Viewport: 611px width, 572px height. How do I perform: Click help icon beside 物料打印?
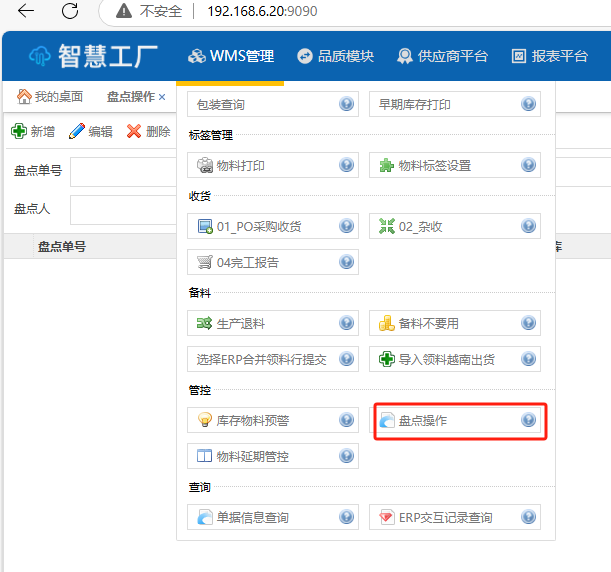tap(346, 165)
